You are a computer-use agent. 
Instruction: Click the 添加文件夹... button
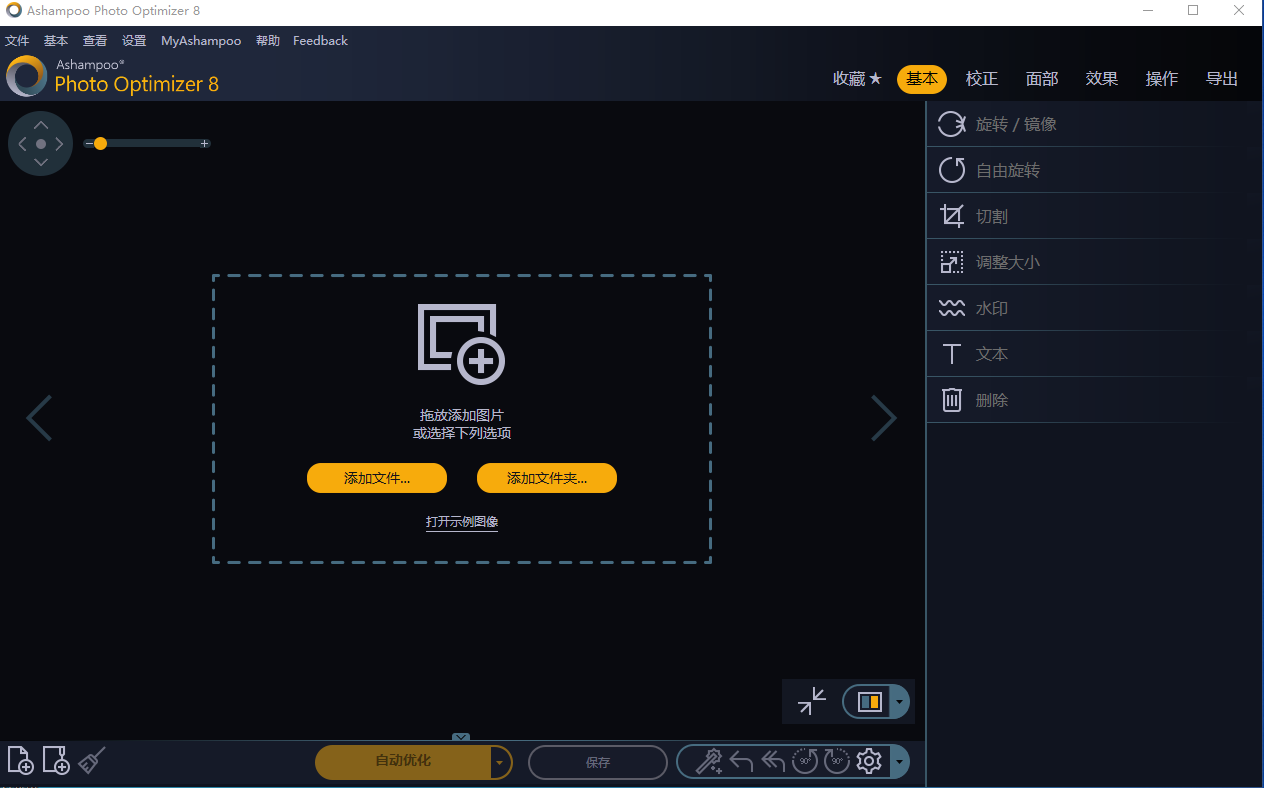click(547, 478)
